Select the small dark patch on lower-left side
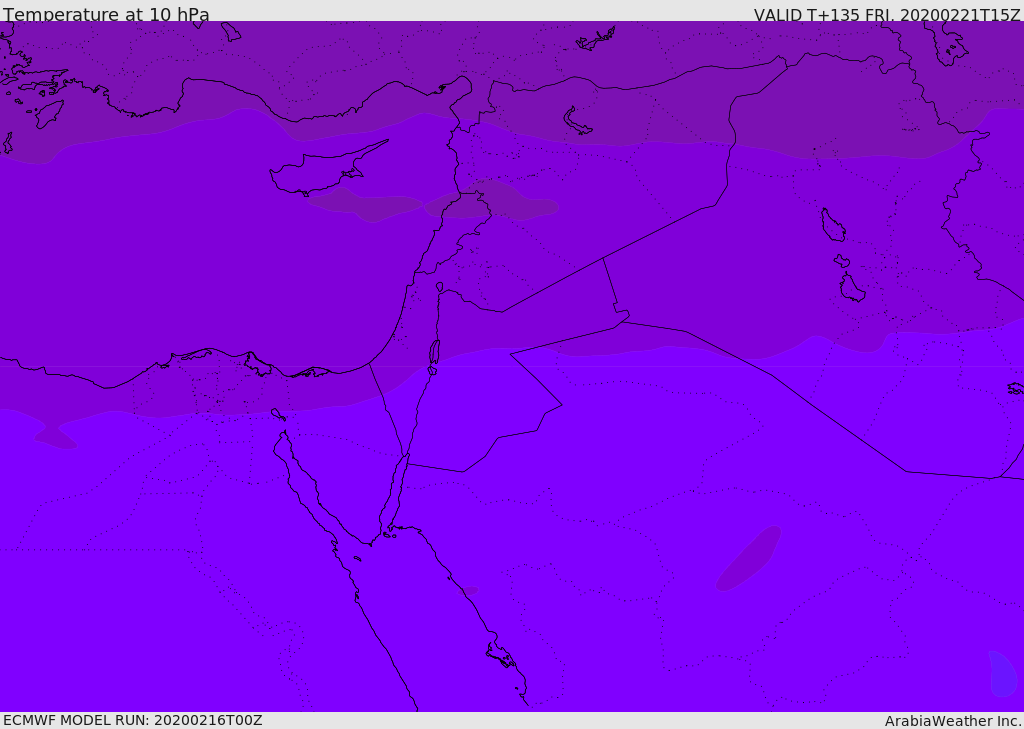 (x=56, y=438)
